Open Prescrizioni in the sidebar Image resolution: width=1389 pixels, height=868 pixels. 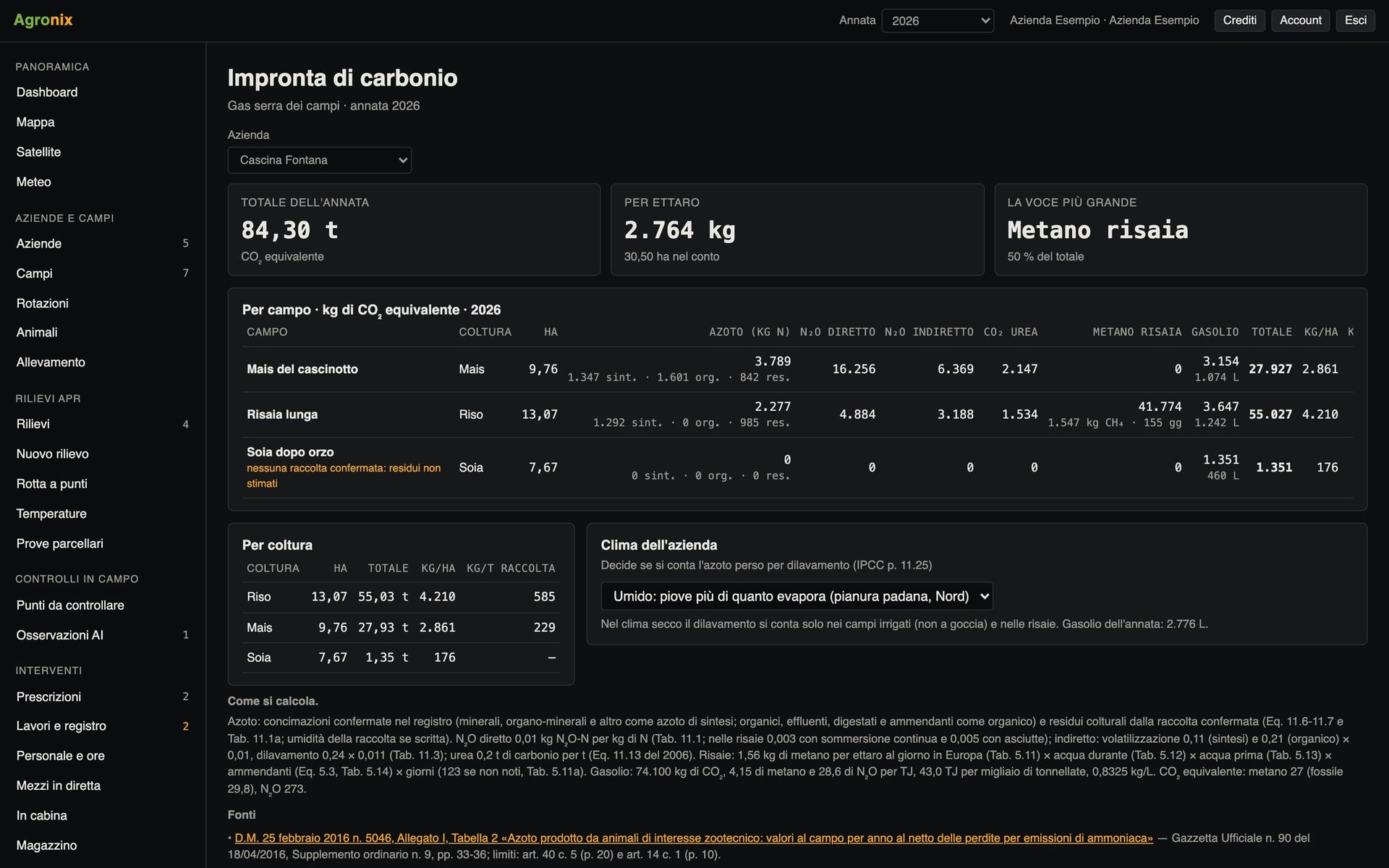click(103, 697)
